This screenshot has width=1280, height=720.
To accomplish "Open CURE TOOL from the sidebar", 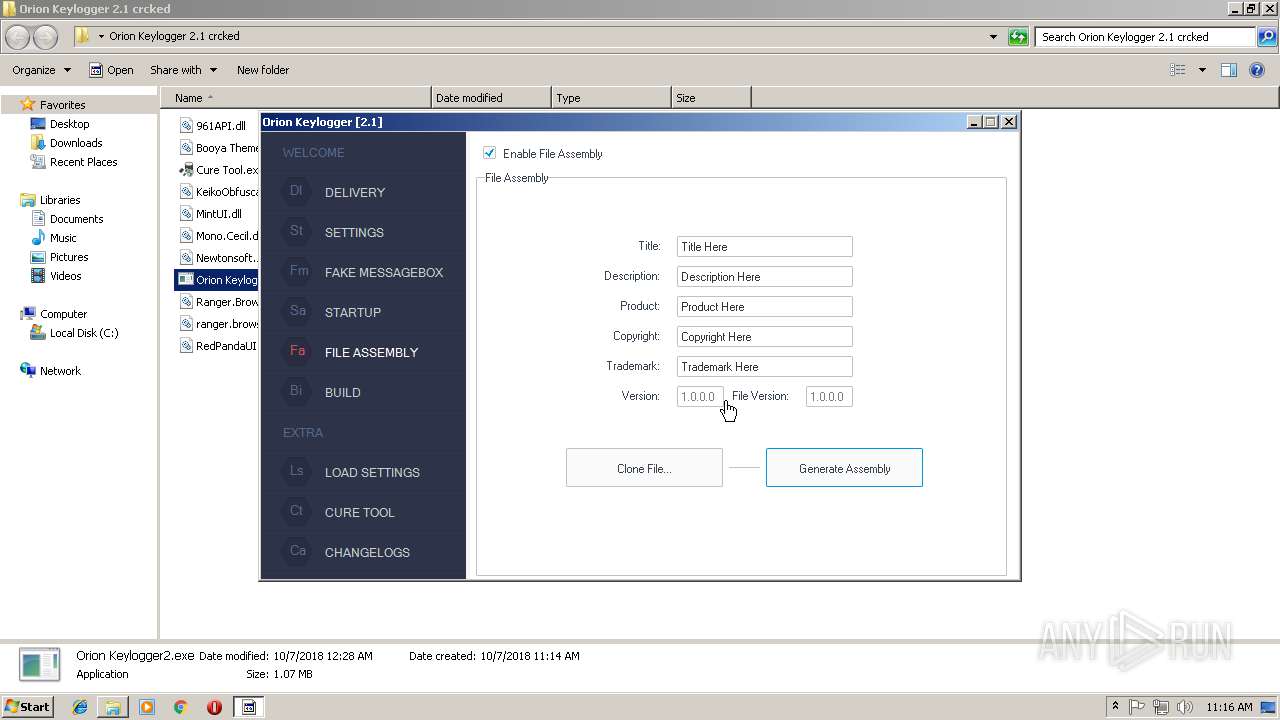I will [x=360, y=512].
